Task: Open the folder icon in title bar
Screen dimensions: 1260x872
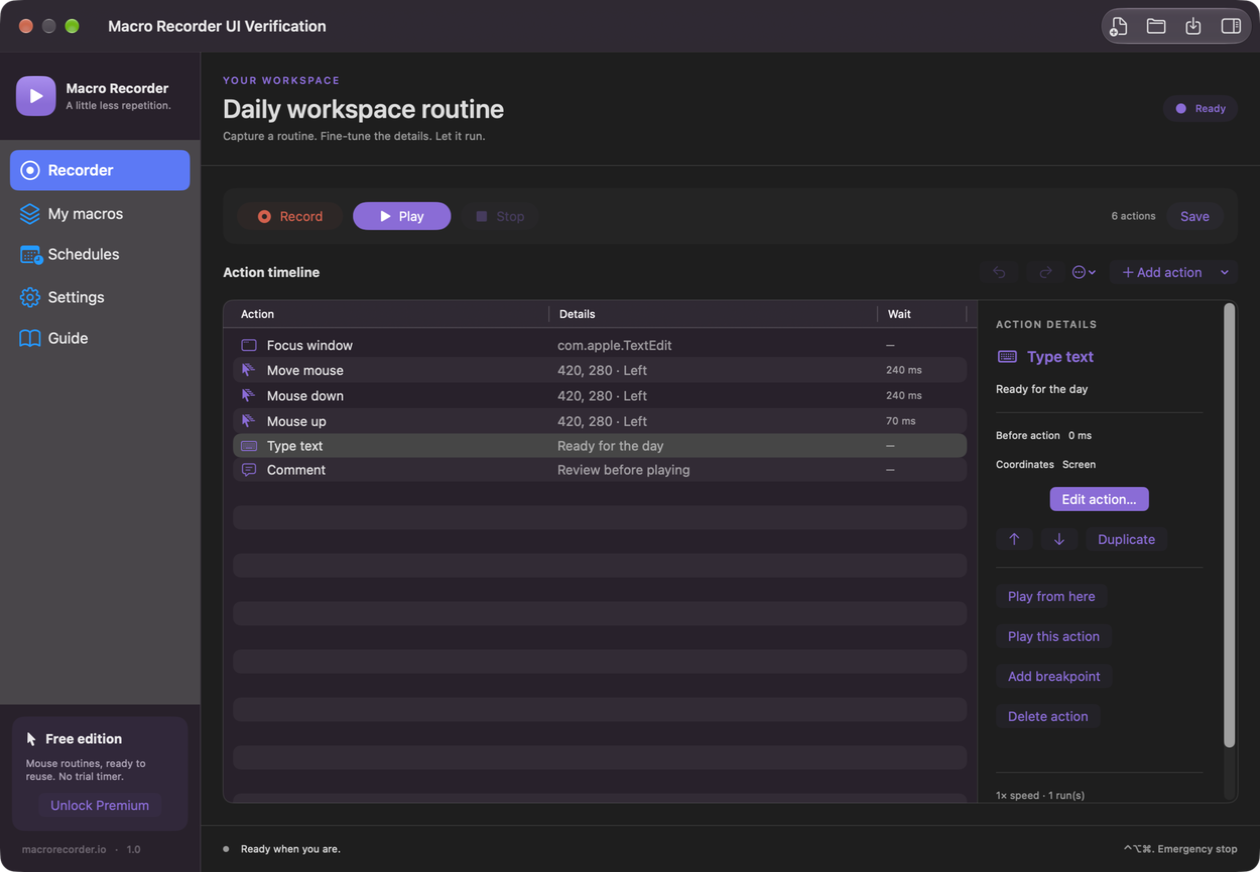Action: coord(1156,26)
